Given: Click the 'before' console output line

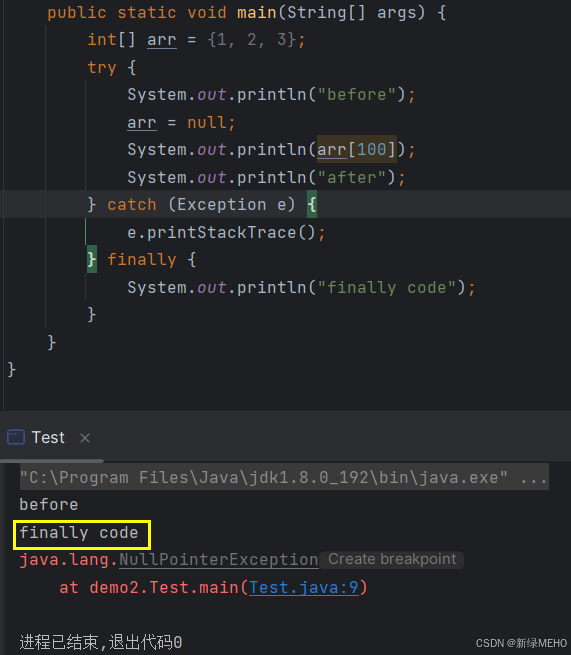Looking at the screenshot, I should [x=49, y=505].
